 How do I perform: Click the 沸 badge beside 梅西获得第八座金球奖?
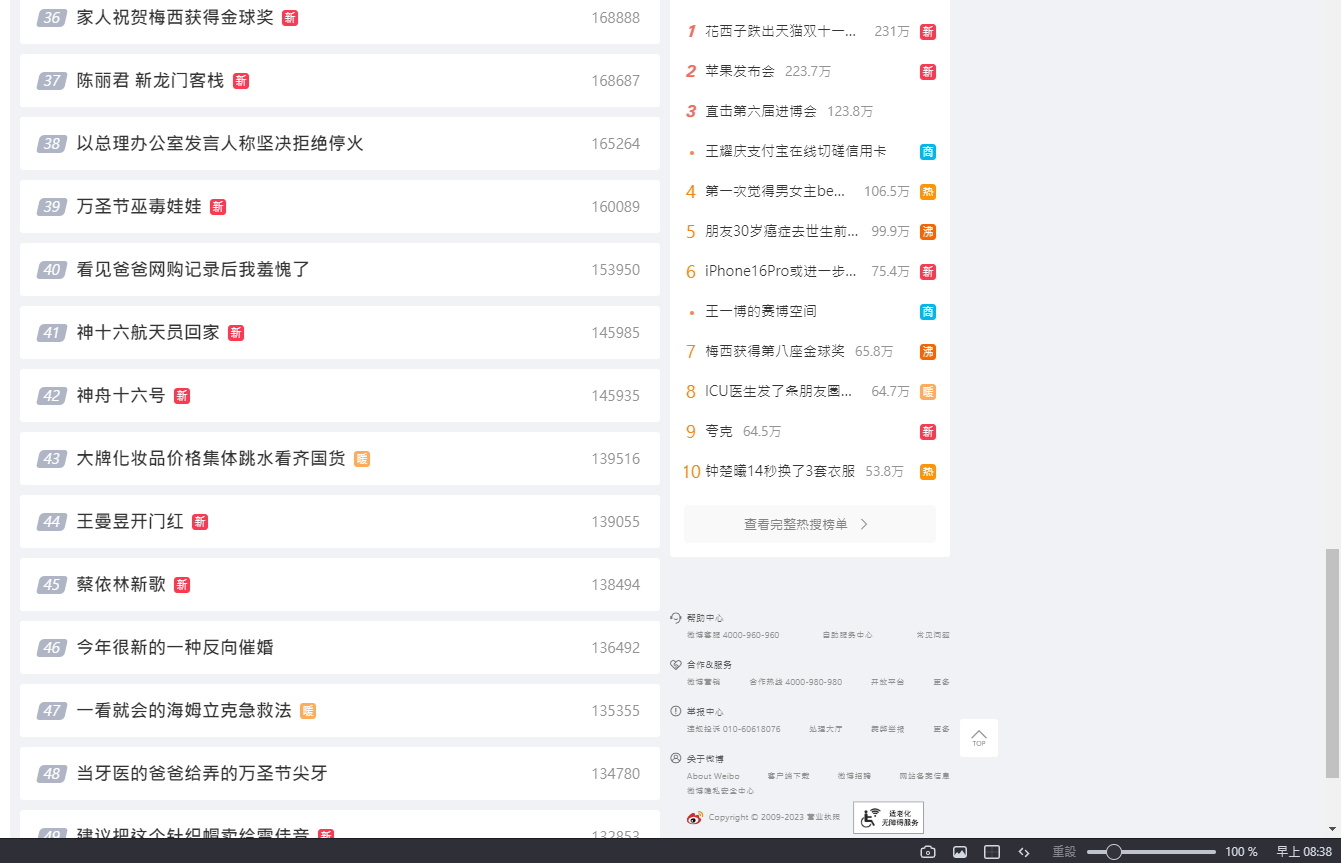point(928,352)
